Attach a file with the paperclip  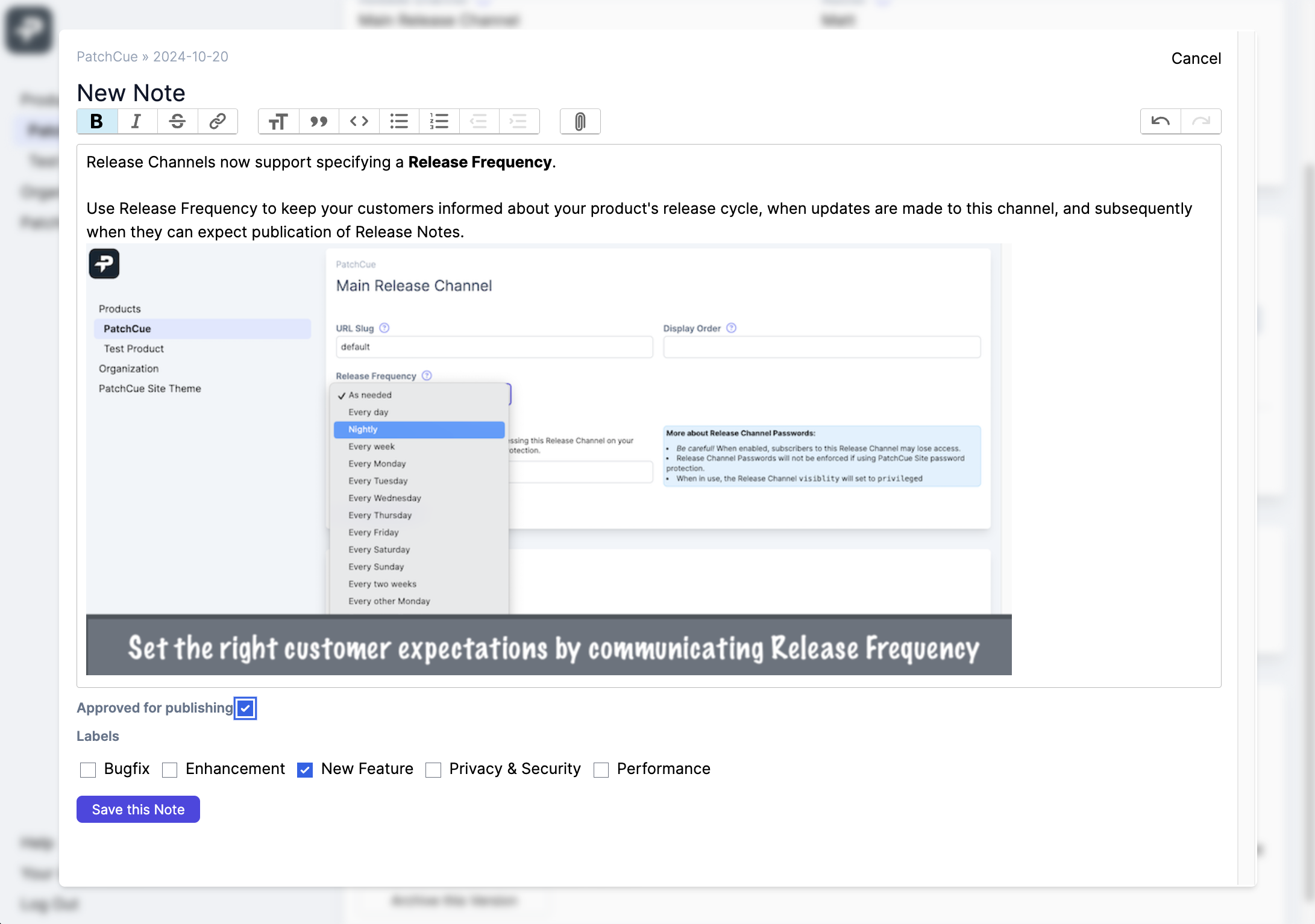(580, 122)
